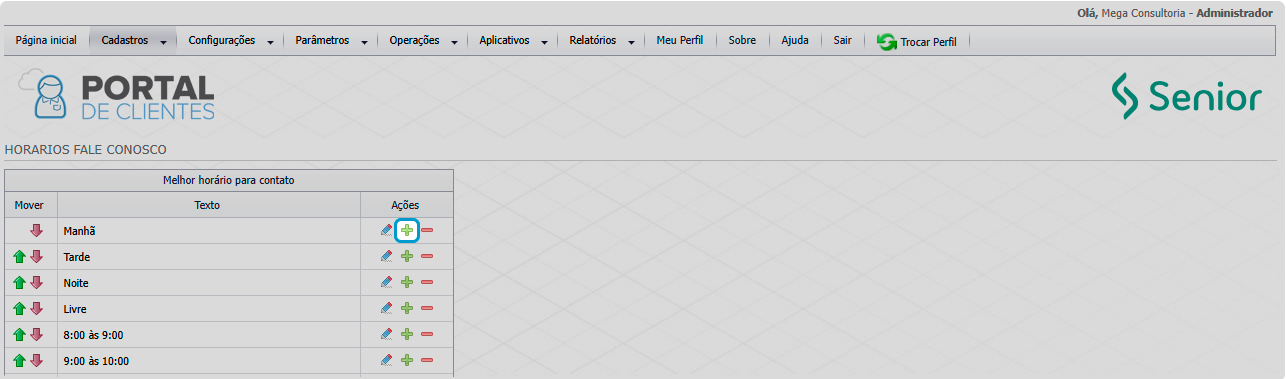Screen dimensions: 1286x379
Task: Delete the 8:00 às 9:00 entry
Action: click(427, 335)
